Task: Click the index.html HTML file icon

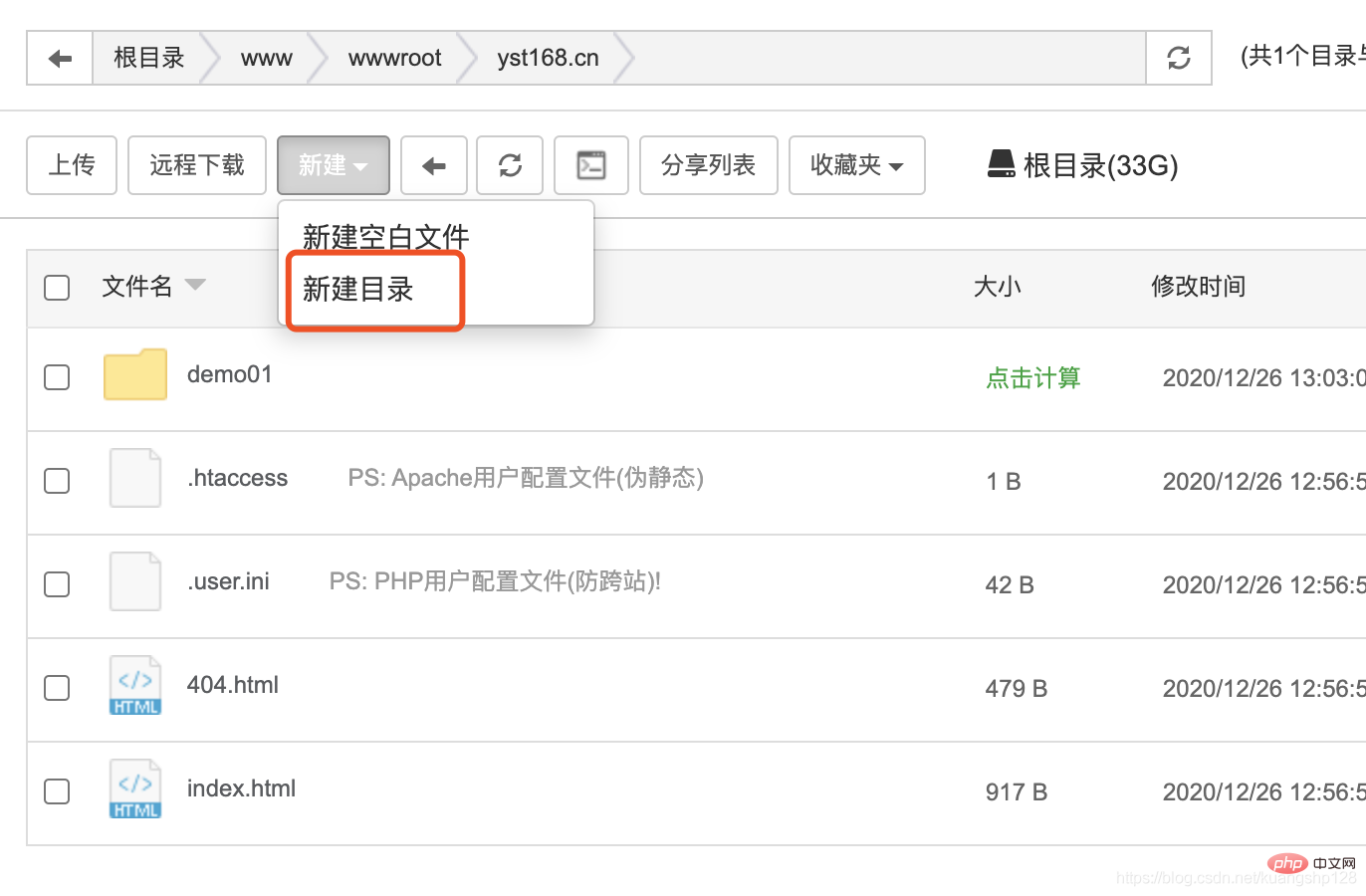Action: pyautogui.click(x=135, y=788)
